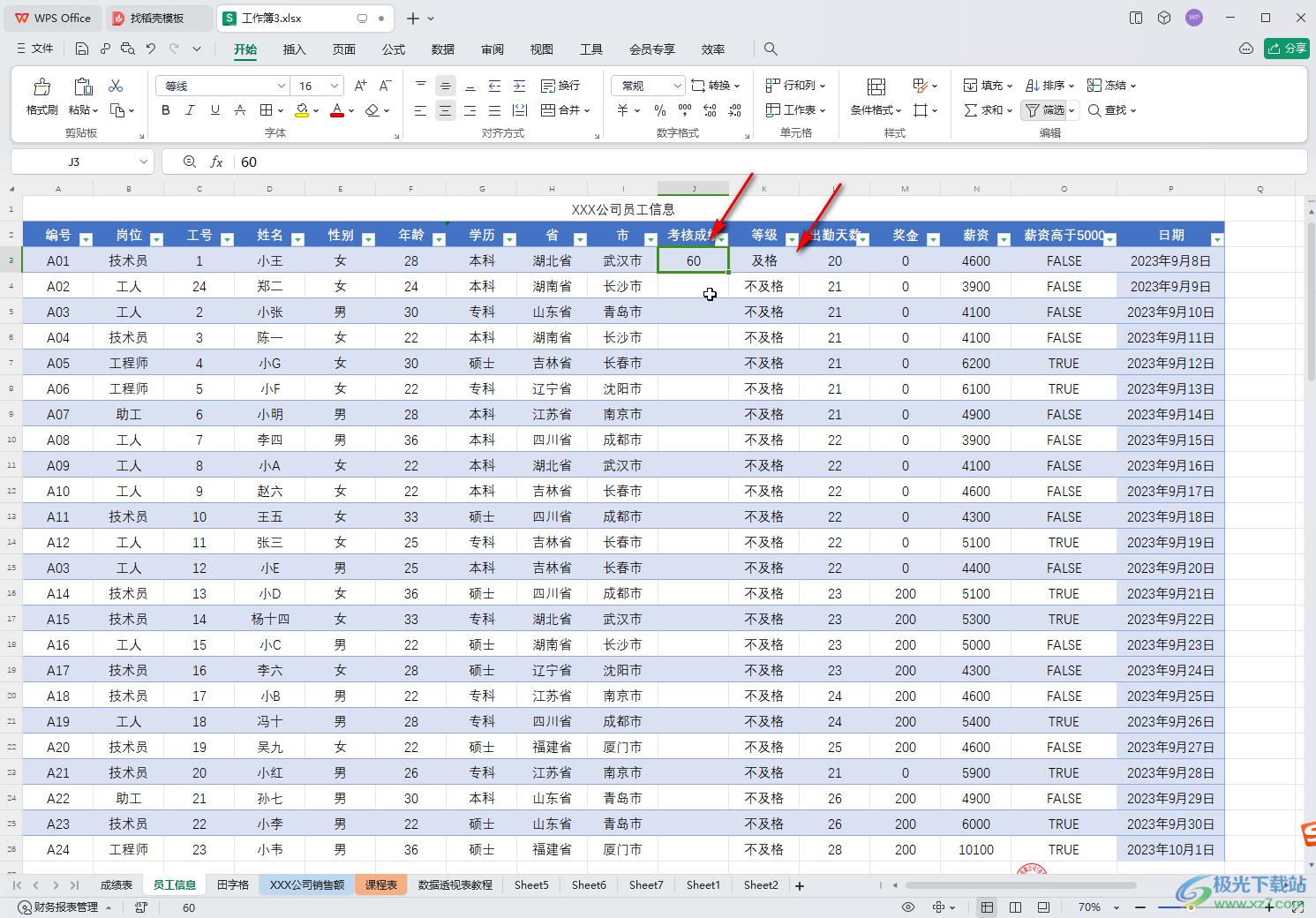Click the increase decimal places icon

pyautogui.click(x=710, y=110)
